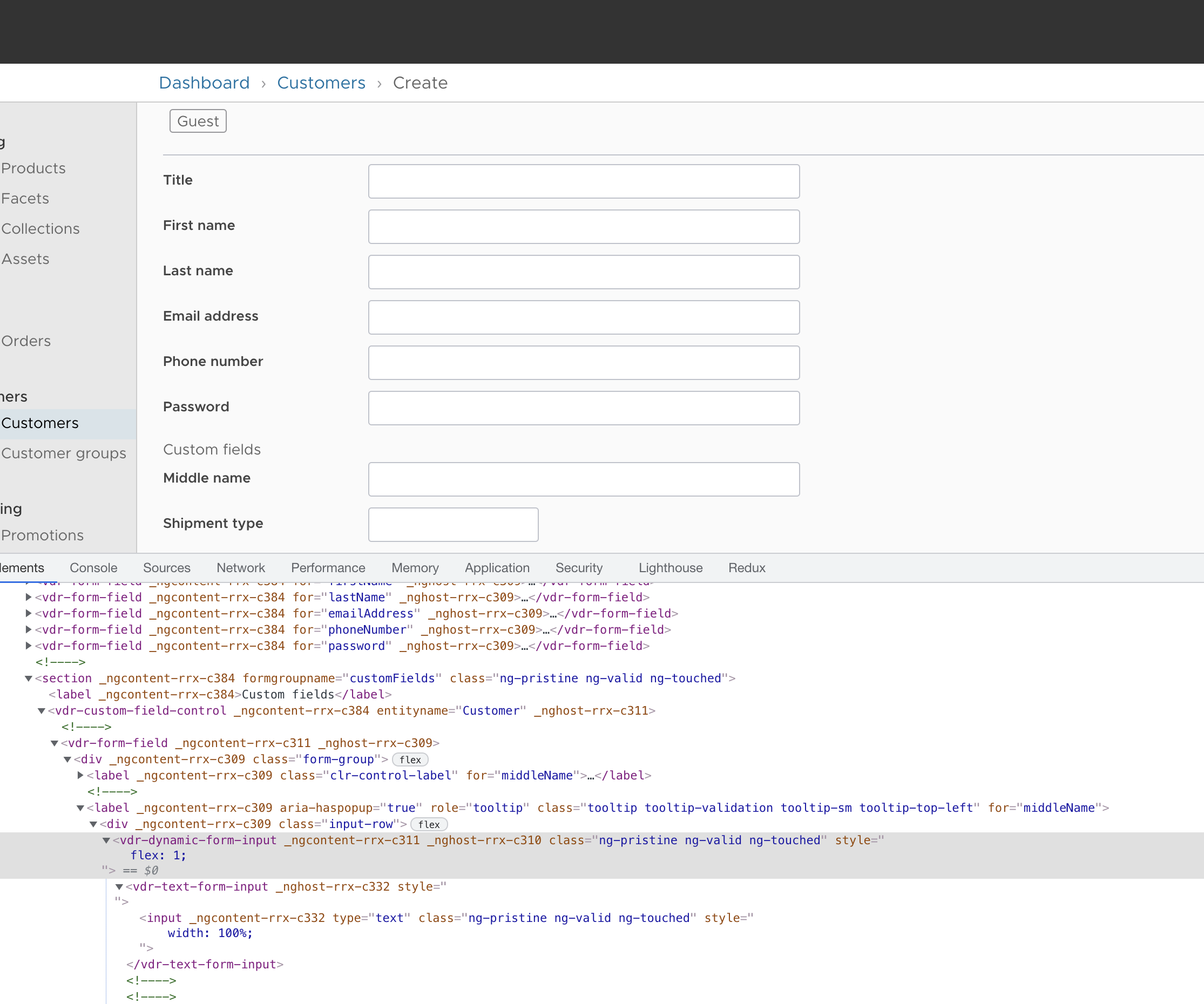Image resolution: width=1204 pixels, height=1004 pixels.
Task: Collapse the vdr-dynamic-form-input element
Action: tap(106, 840)
